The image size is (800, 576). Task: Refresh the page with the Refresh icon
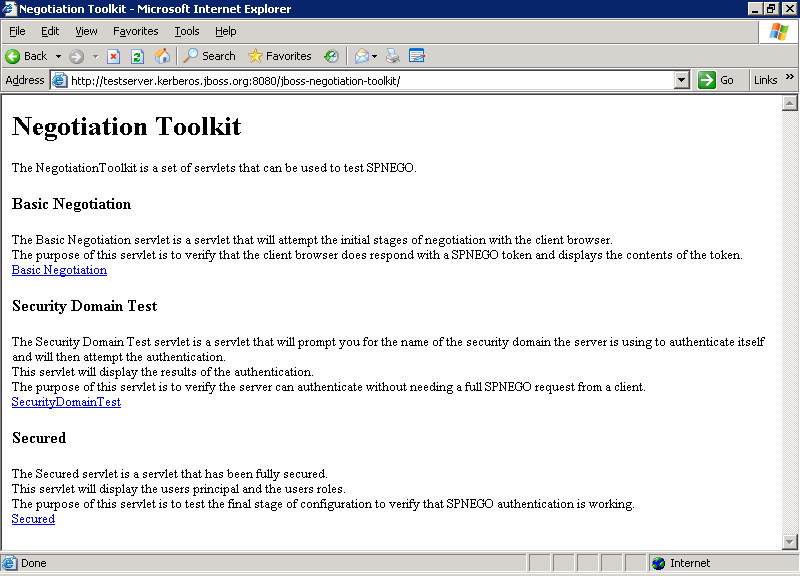(138, 56)
